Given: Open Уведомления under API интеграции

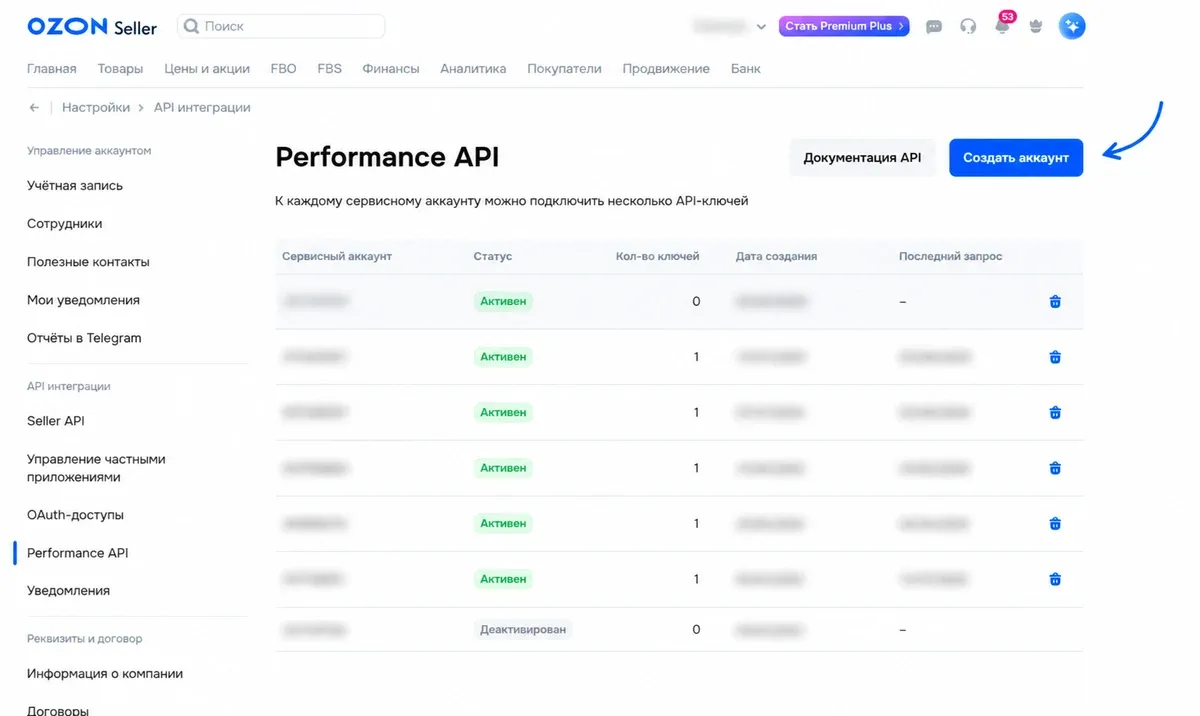Looking at the screenshot, I should [68, 591].
